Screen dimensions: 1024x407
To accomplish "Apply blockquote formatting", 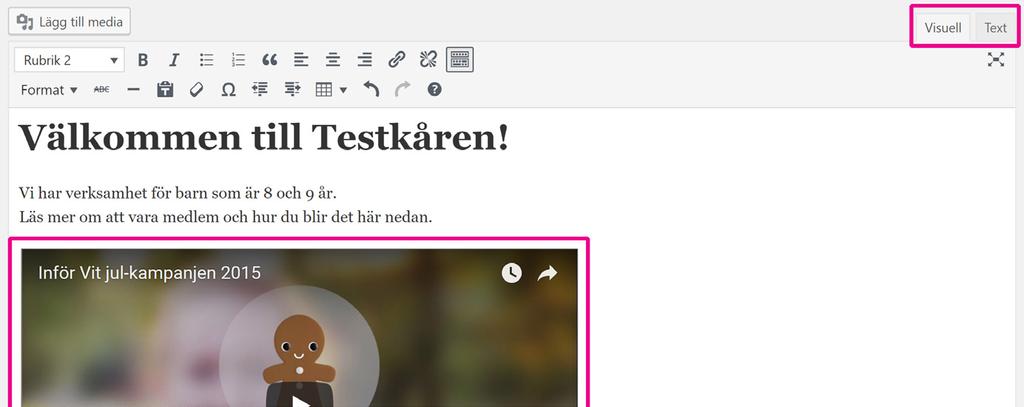I will [270, 60].
